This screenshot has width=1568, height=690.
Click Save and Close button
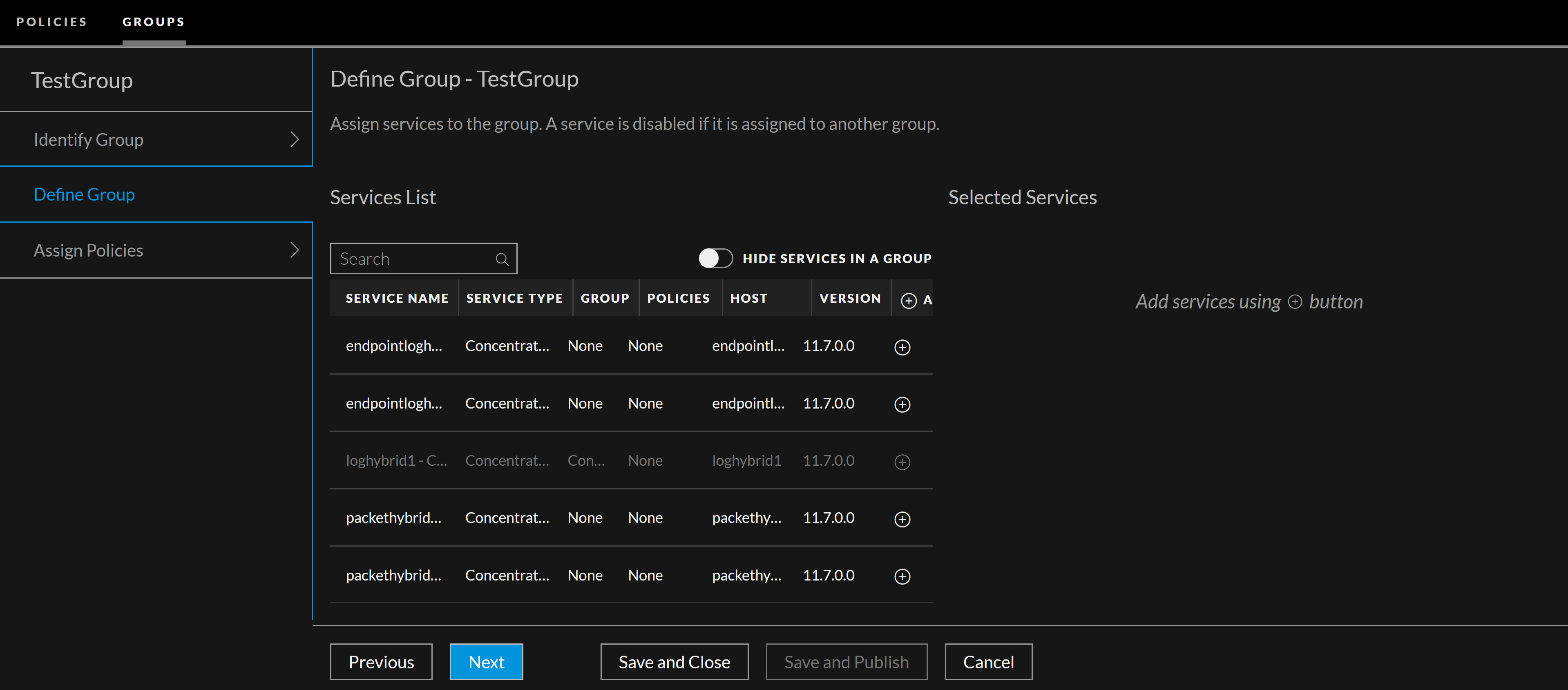[x=674, y=661]
